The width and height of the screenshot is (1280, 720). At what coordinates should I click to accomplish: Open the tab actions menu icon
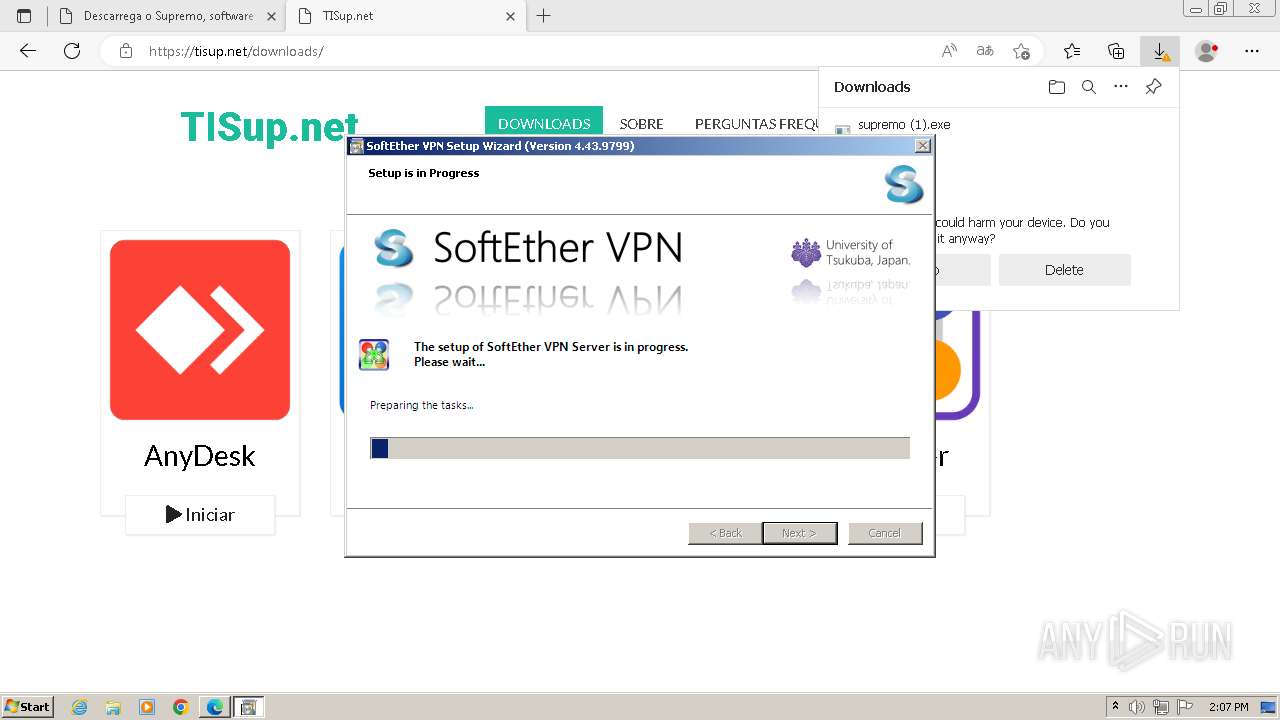click(x=24, y=16)
